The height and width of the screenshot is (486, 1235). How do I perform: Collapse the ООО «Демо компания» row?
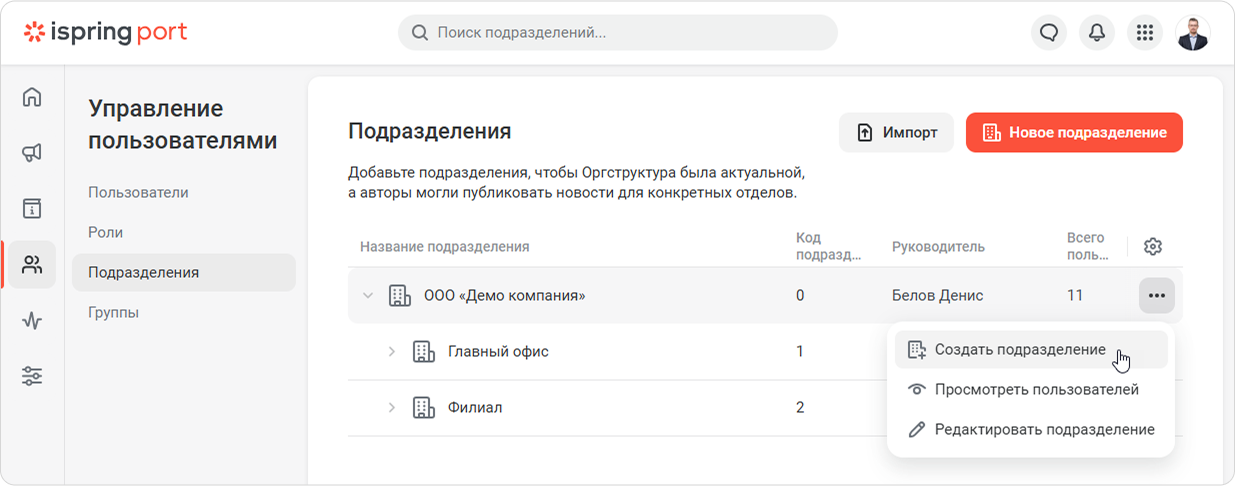(367, 295)
